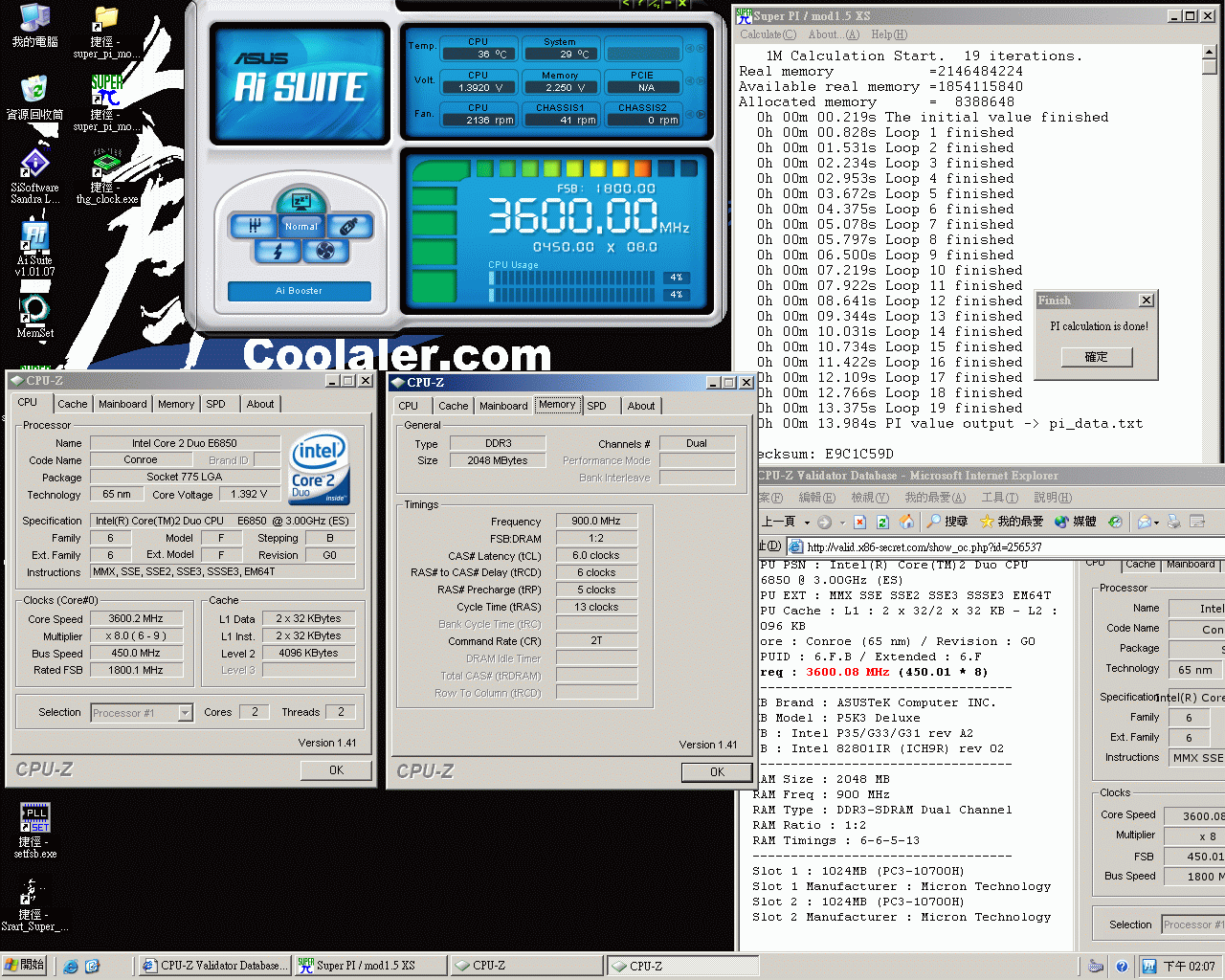Click the IE Favorites (我的最愛) toolbar button
This screenshot has width=1225, height=980.
point(1011,522)
